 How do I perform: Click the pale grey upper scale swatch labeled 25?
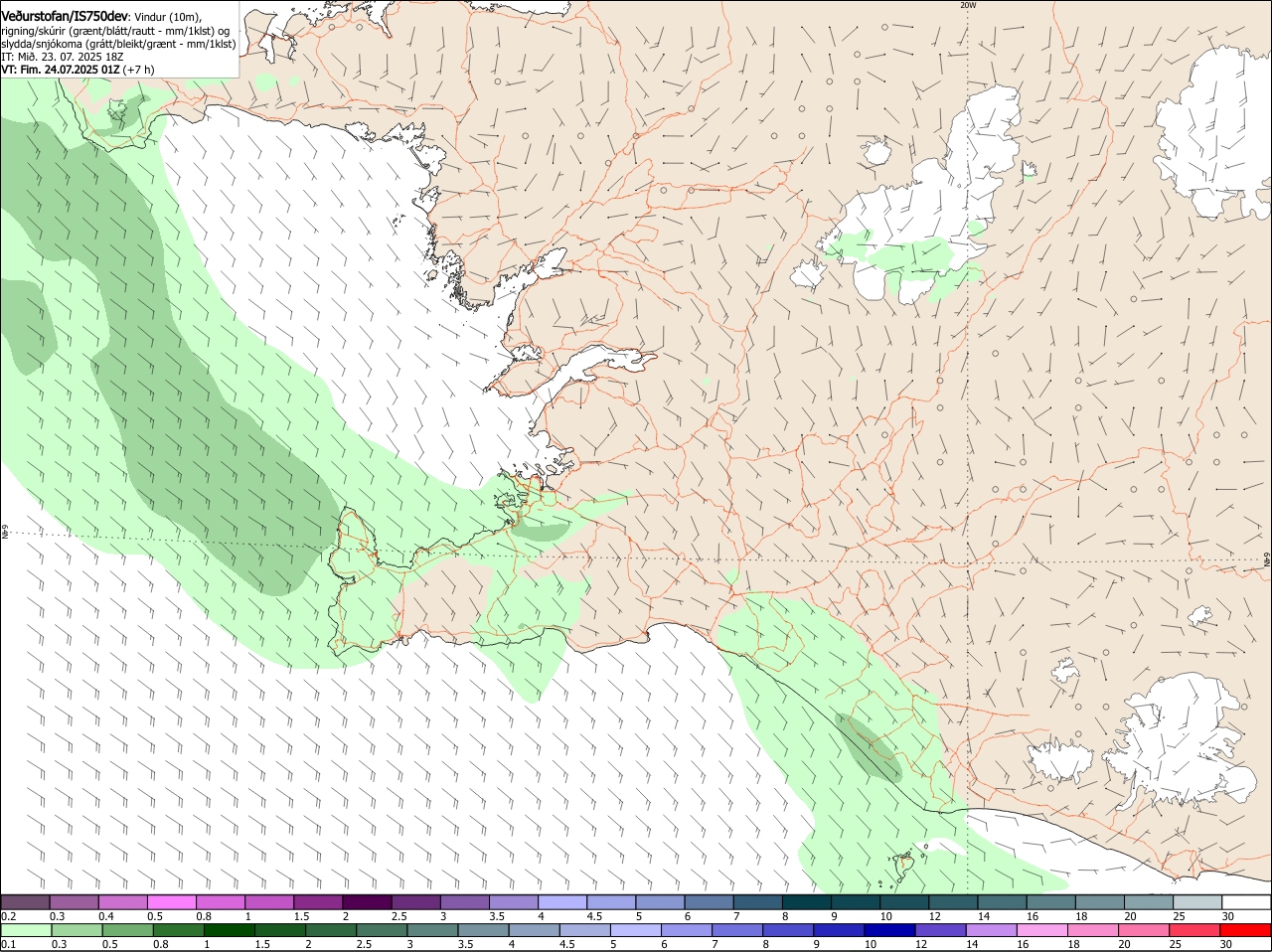[1197, 902]
